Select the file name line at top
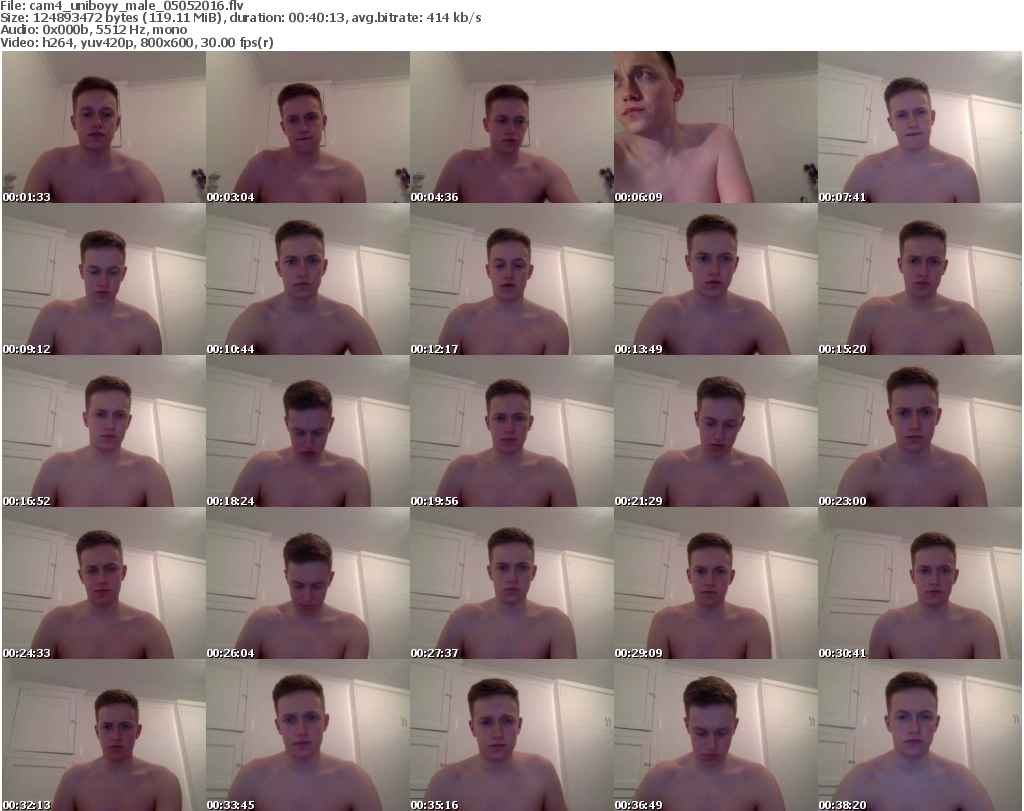Viewport: 1024px width, 811px height. tap(122, 6)
